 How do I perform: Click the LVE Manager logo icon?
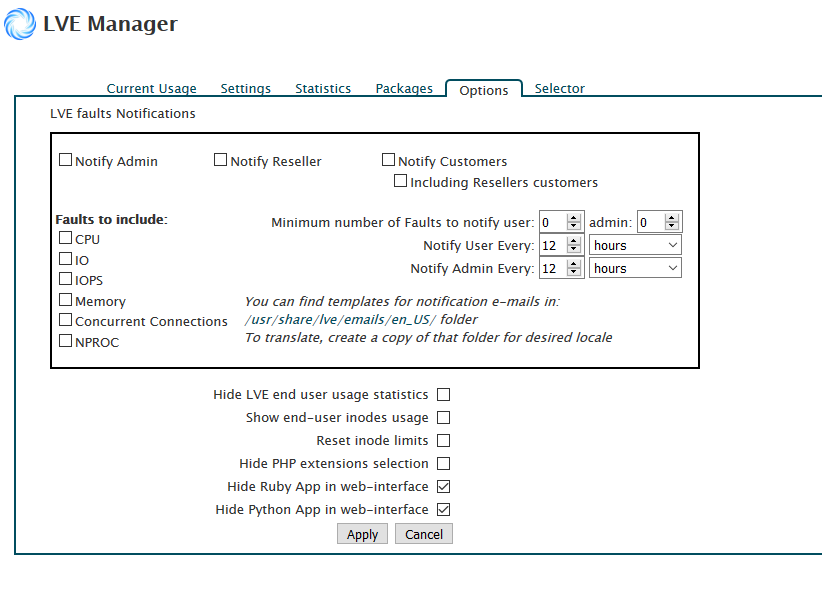coord(20,24)
